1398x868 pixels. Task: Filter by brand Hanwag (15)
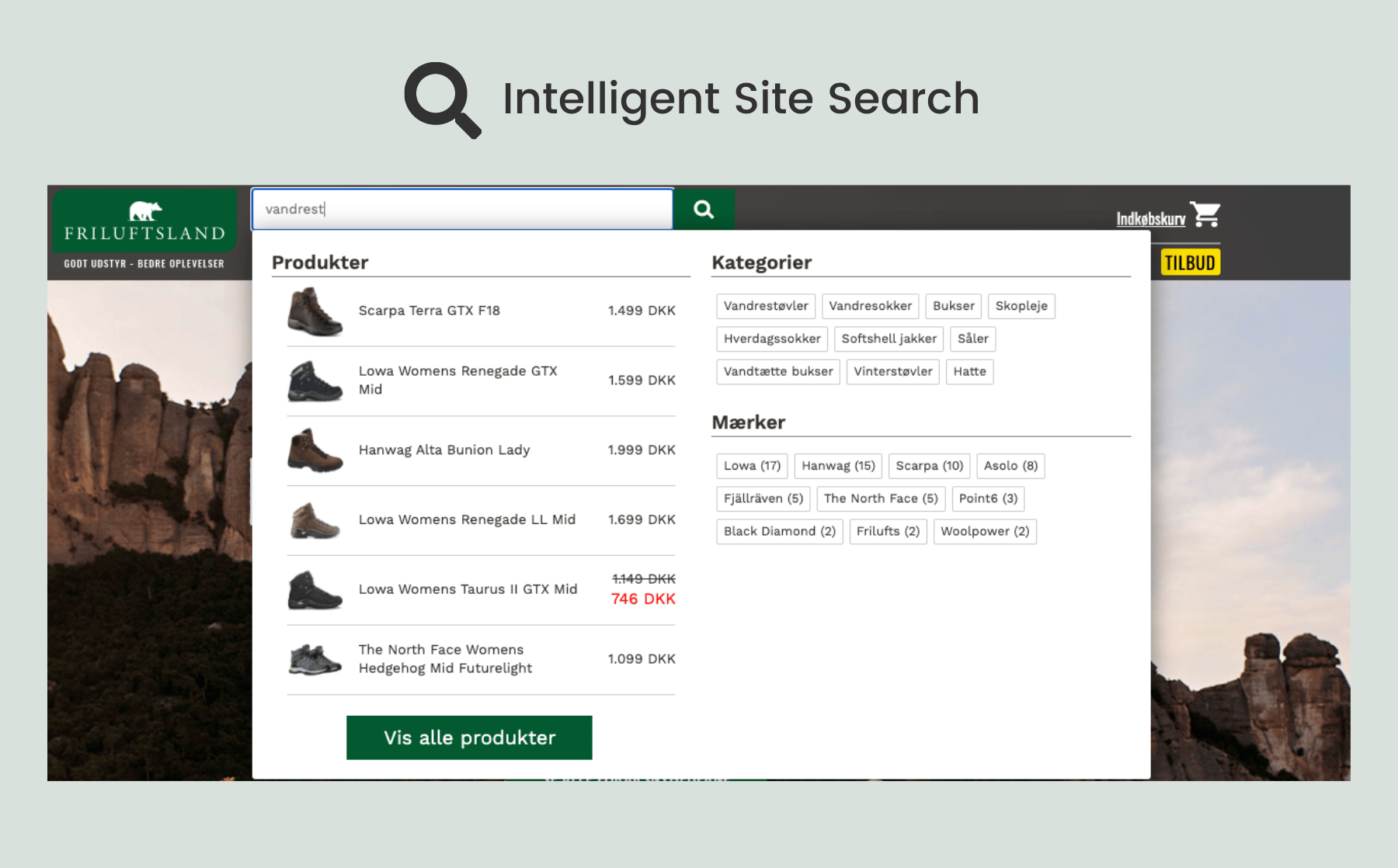[838, 466]
